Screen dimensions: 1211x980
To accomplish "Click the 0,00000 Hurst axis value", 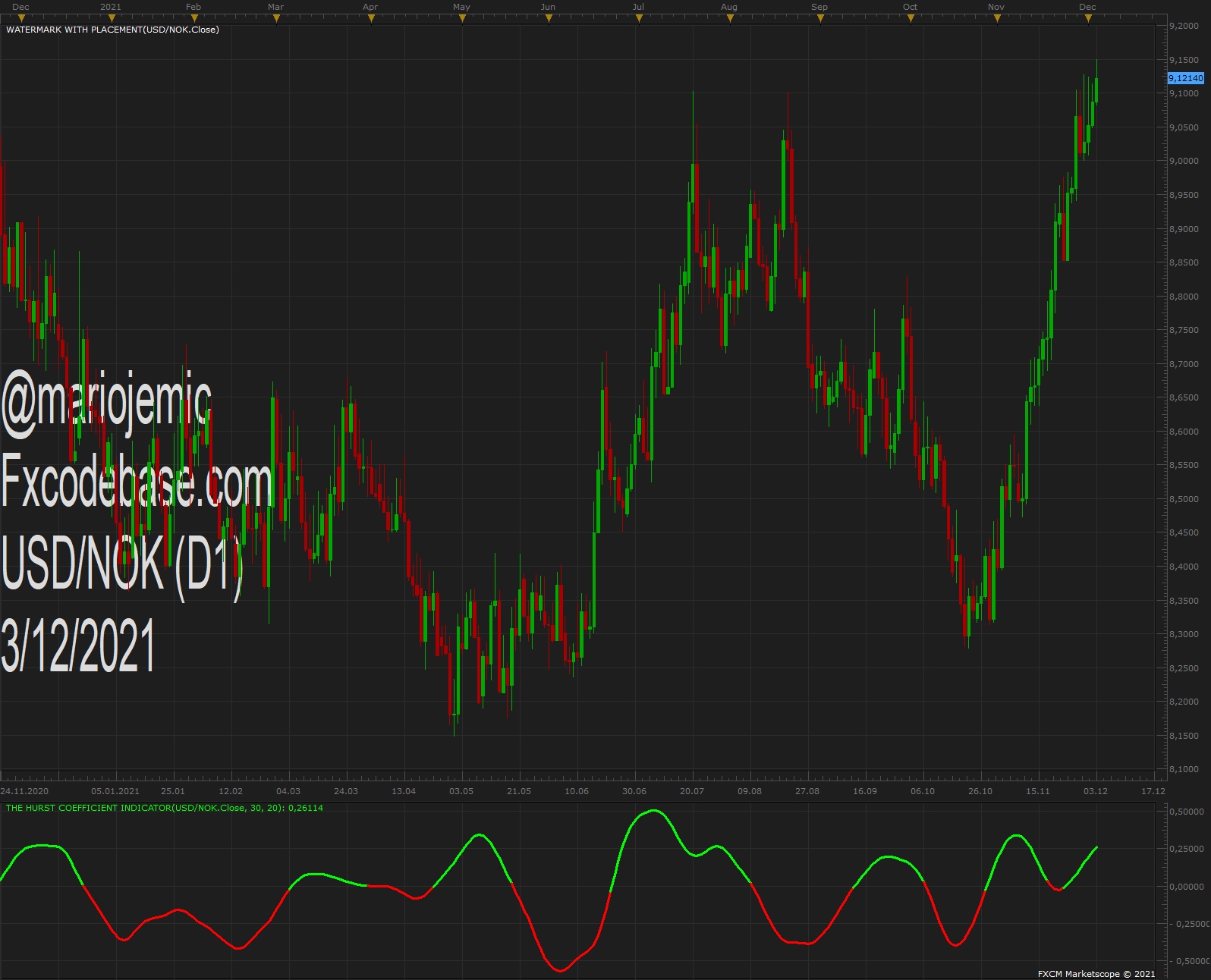I will click(1187, 887).
